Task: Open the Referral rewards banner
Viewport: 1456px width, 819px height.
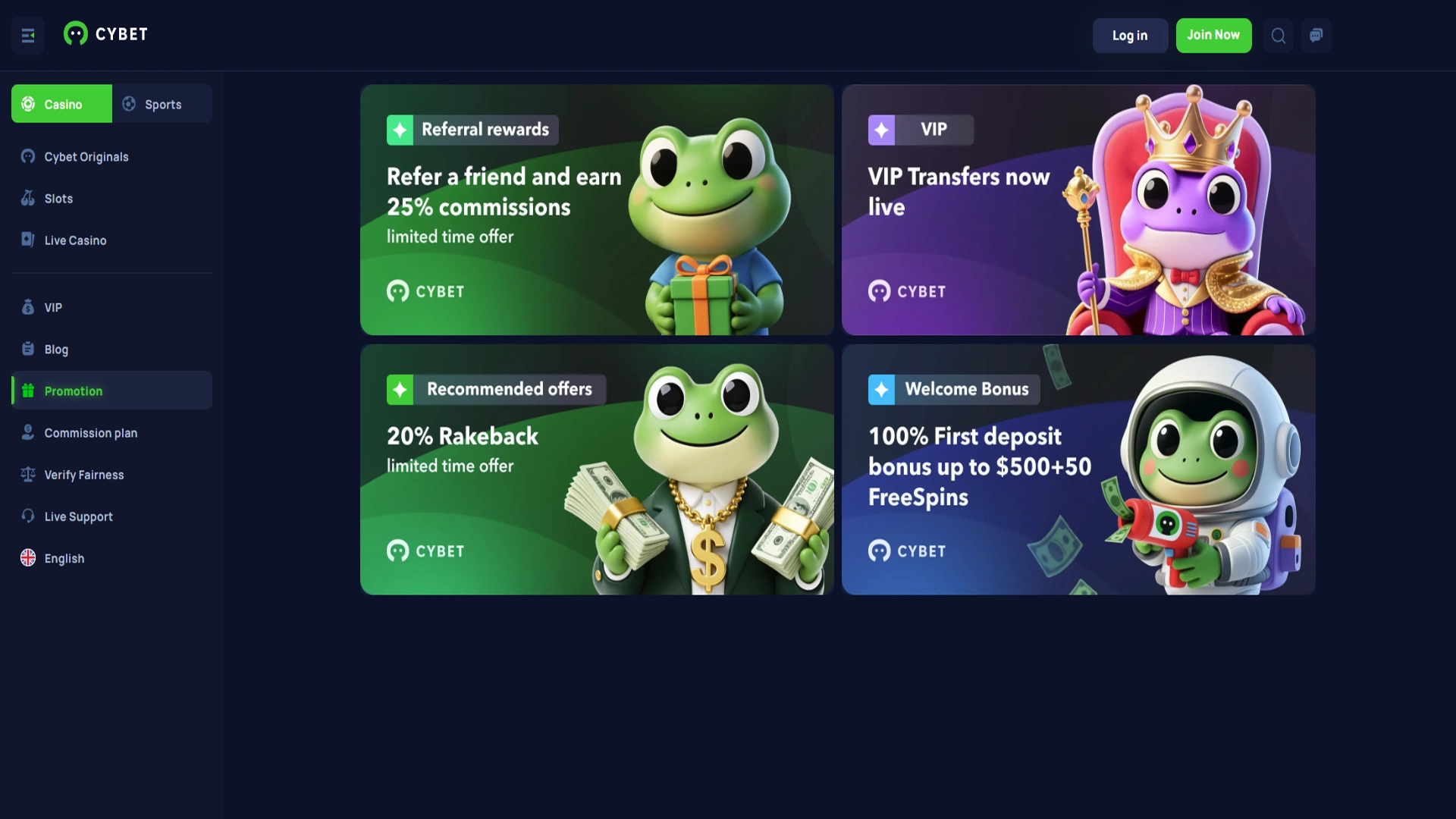Action: (x=597, y=210)
